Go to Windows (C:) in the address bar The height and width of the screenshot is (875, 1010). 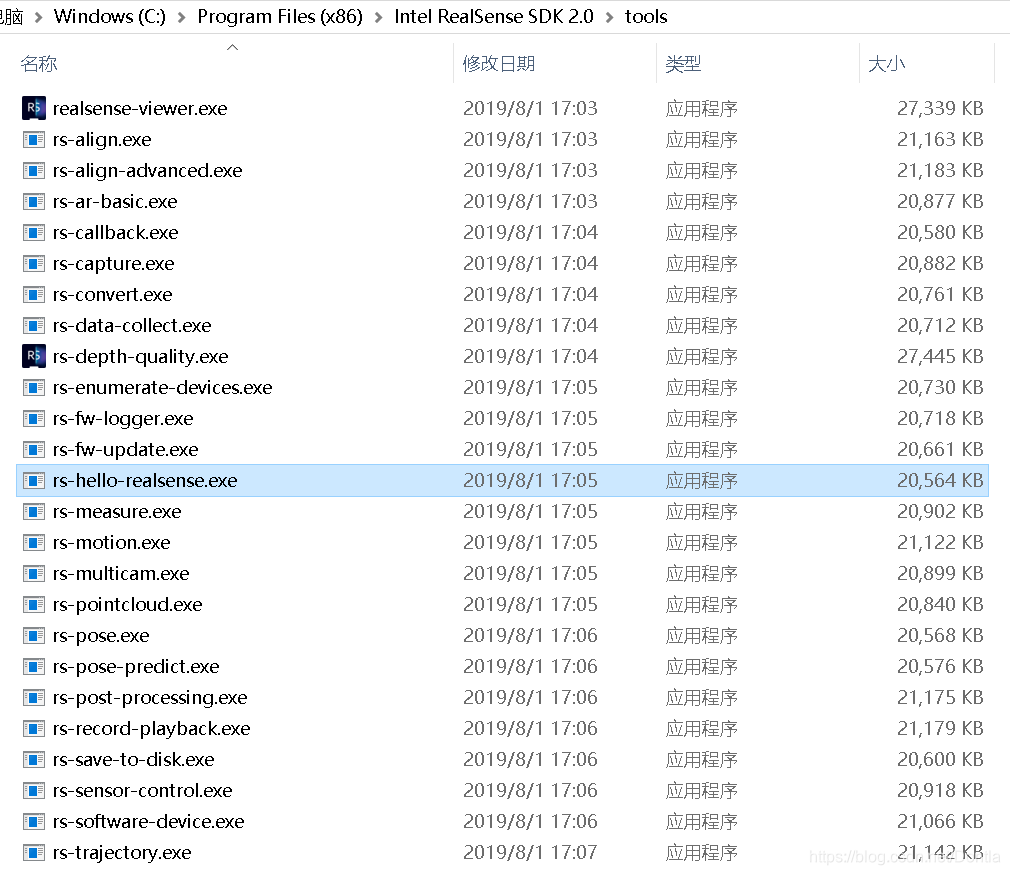click(110, 16)
